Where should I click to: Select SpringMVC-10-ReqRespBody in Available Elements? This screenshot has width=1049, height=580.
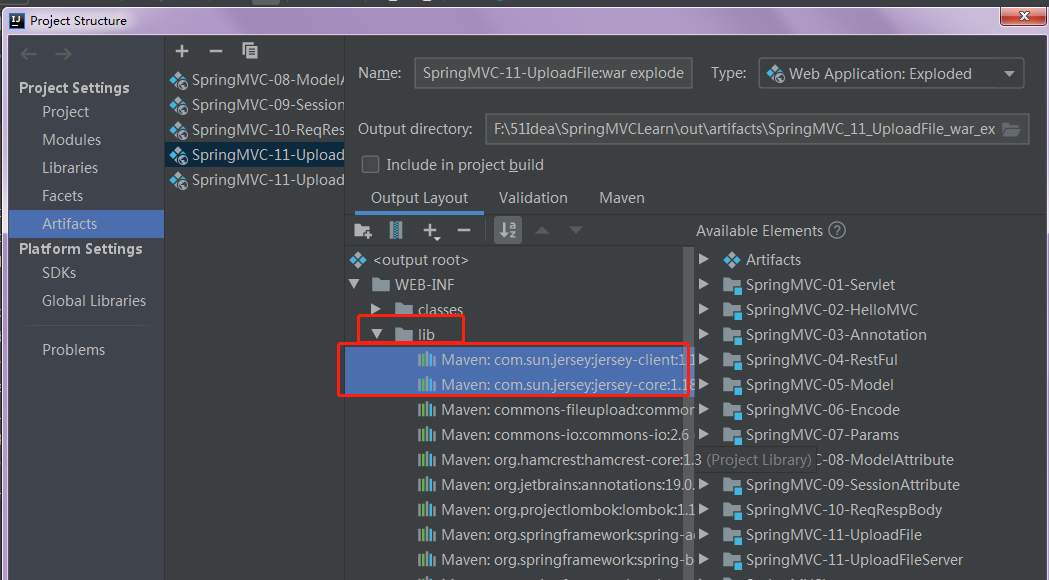(x=844, y=510)
